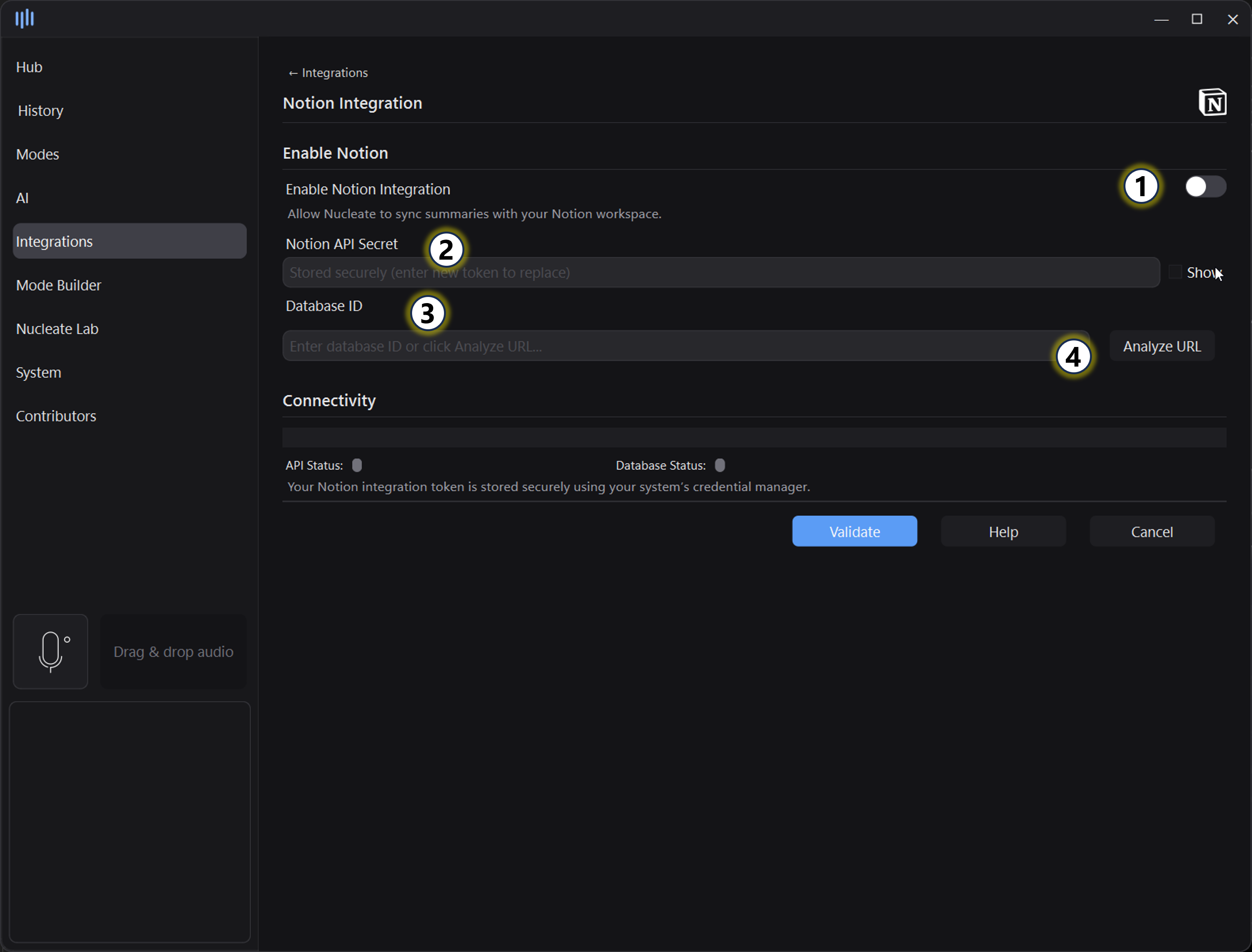This screenshot has height=952, width=1252.
Task: Click the Analyze URL button
Action: point(1162,346)
